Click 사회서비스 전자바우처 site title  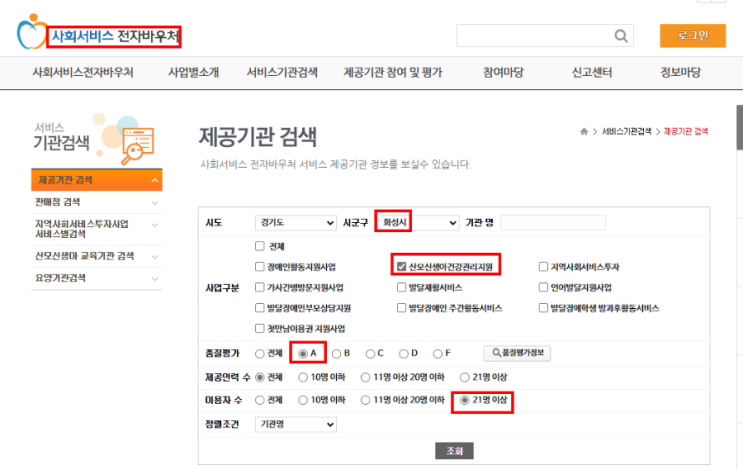point(115,36)
